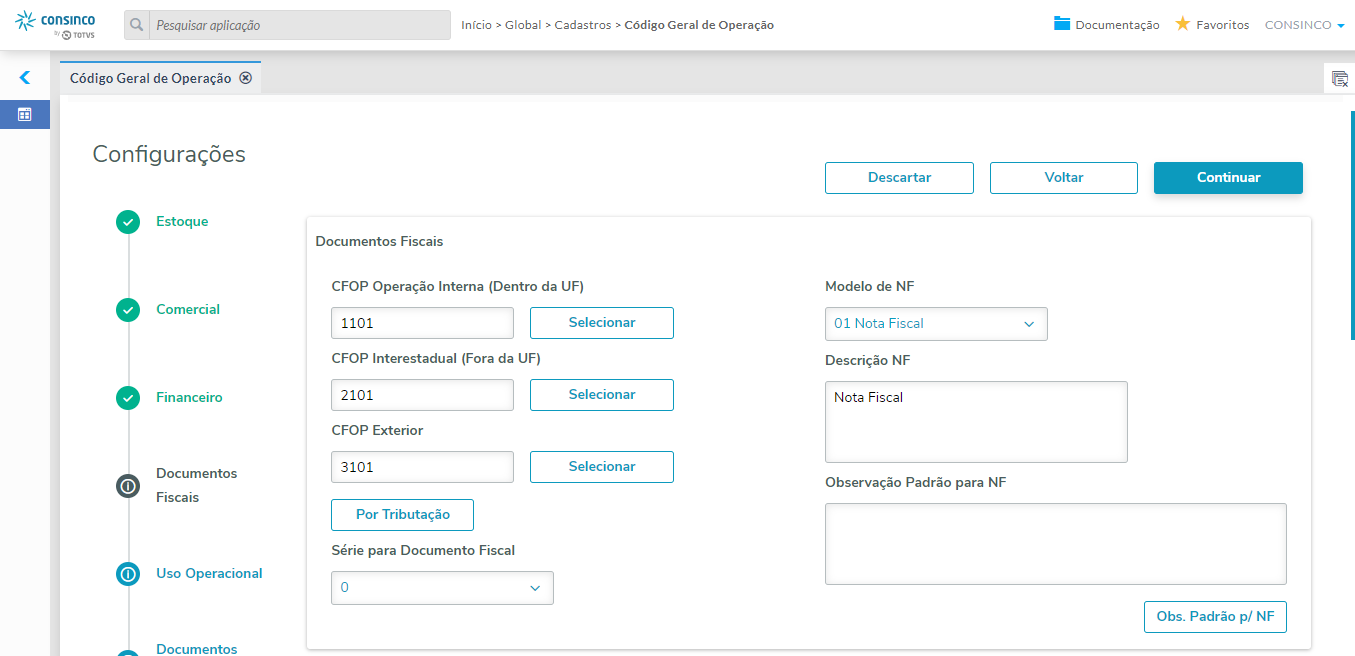This screenshot has width=1355, height=656.
Task: Close the Código Geral de Operação tab
Action: coord(246,78)
